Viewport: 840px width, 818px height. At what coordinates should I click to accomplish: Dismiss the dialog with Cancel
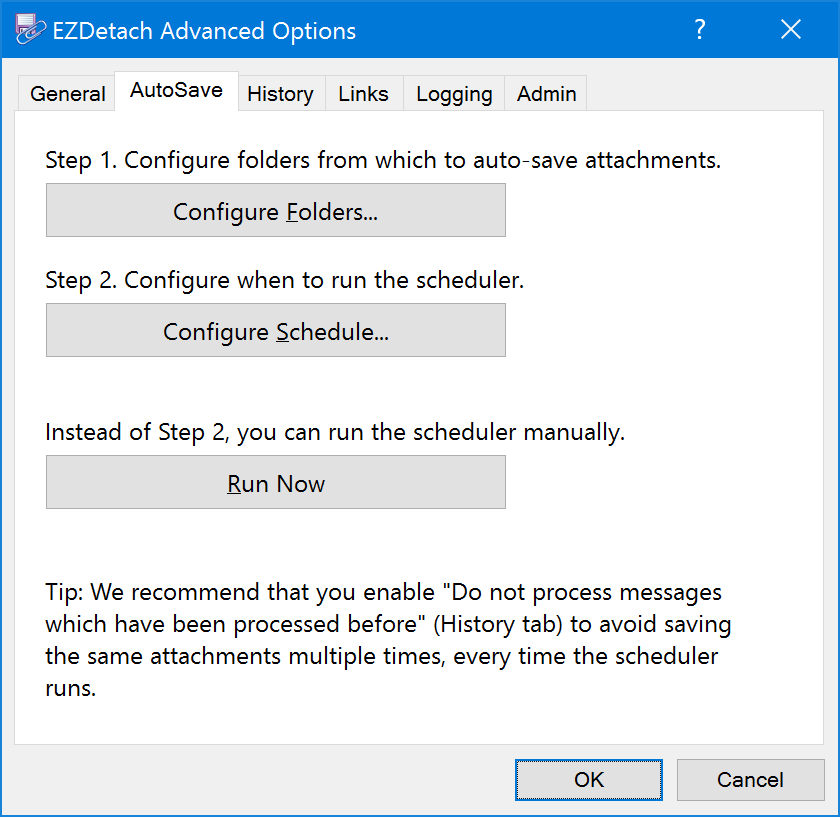pyautogui.click(x=751, y=781)
